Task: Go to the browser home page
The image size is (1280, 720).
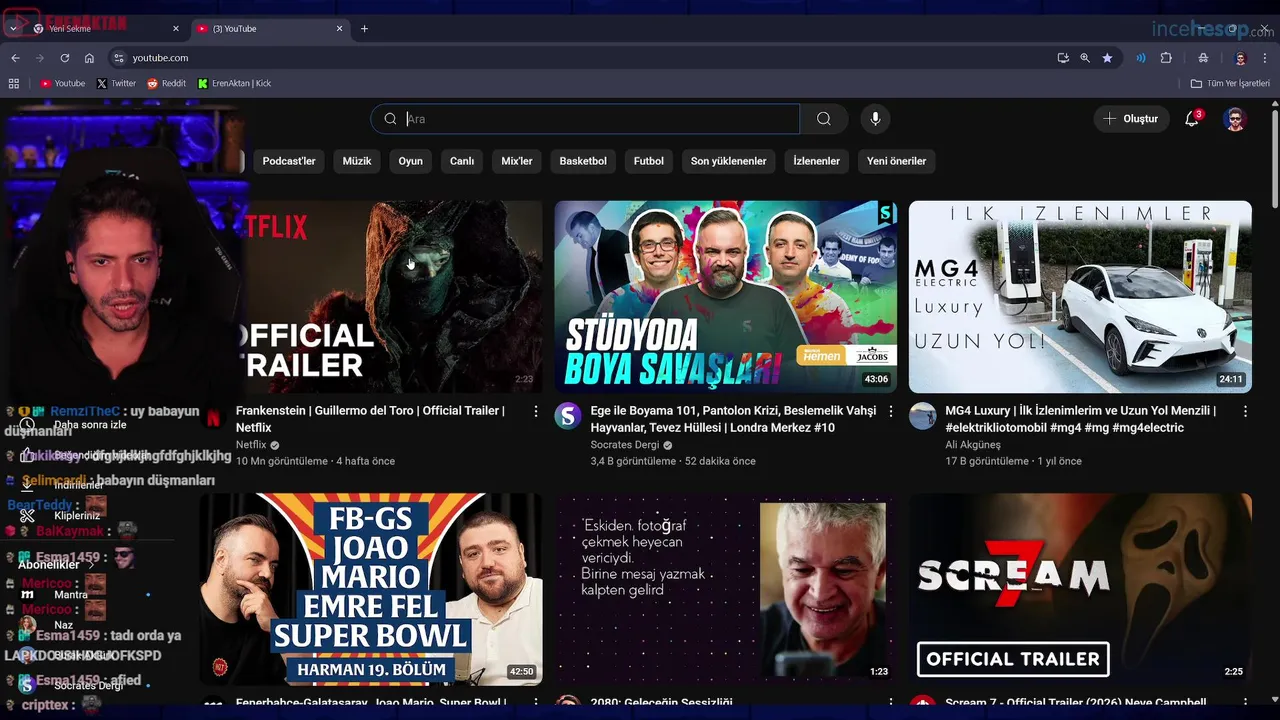Action: pyautogui.click(x=89, y=58)
